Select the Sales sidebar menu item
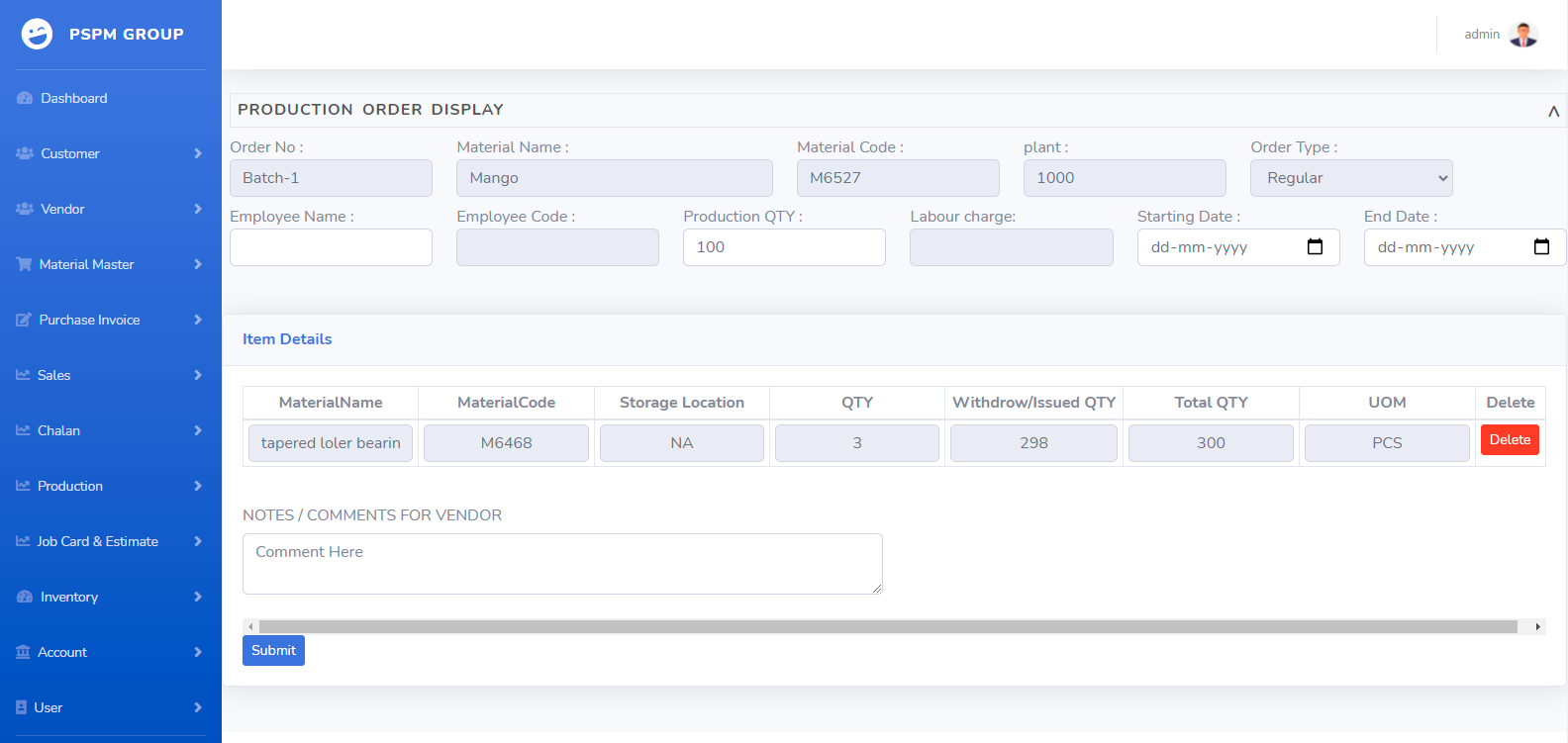 pos(53,375)
